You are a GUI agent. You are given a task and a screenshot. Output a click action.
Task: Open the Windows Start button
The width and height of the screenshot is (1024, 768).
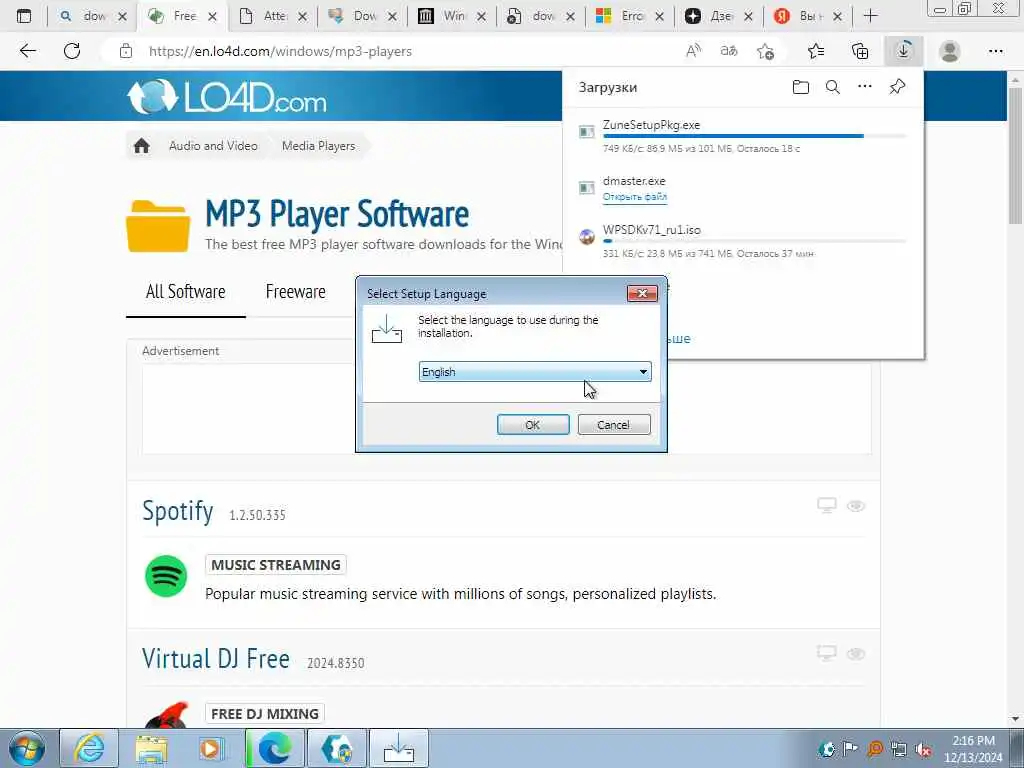[27, 748]
